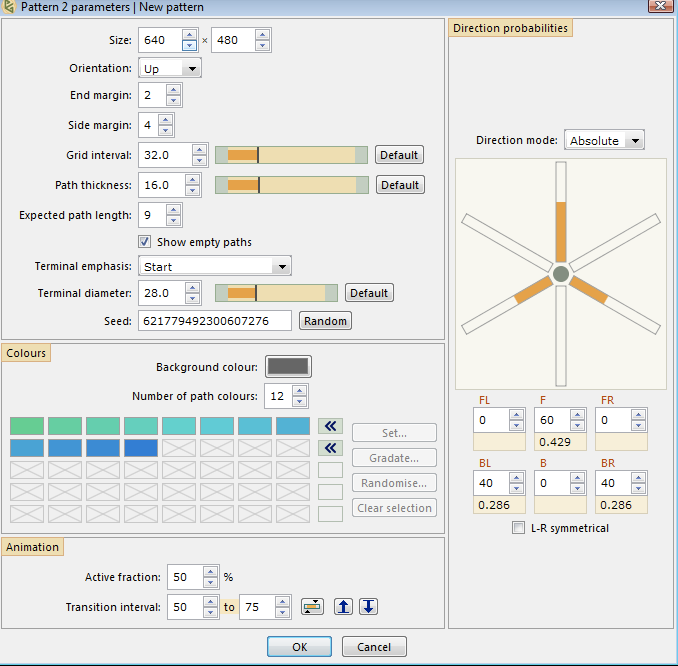678x666 pixels.
Task: Click the Active fraction input field
Action: [185, 577]
